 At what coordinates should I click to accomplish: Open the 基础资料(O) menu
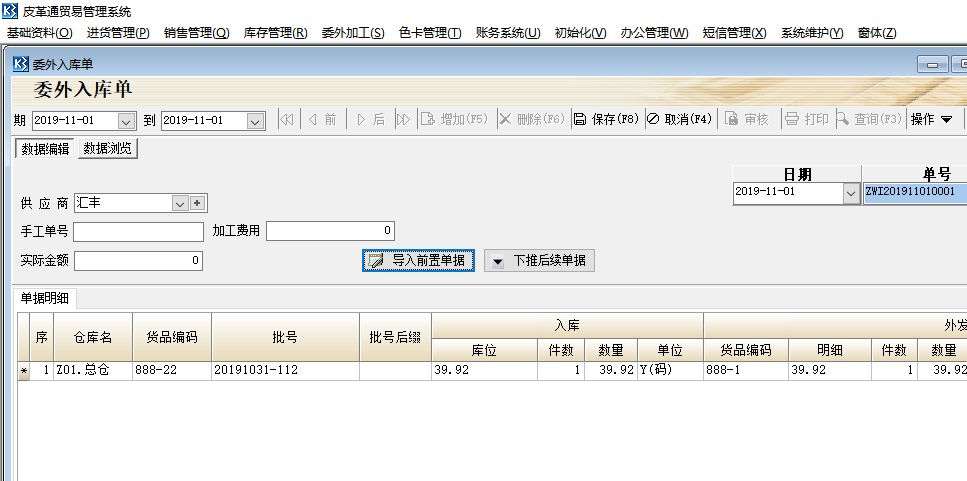click(39, 33)
